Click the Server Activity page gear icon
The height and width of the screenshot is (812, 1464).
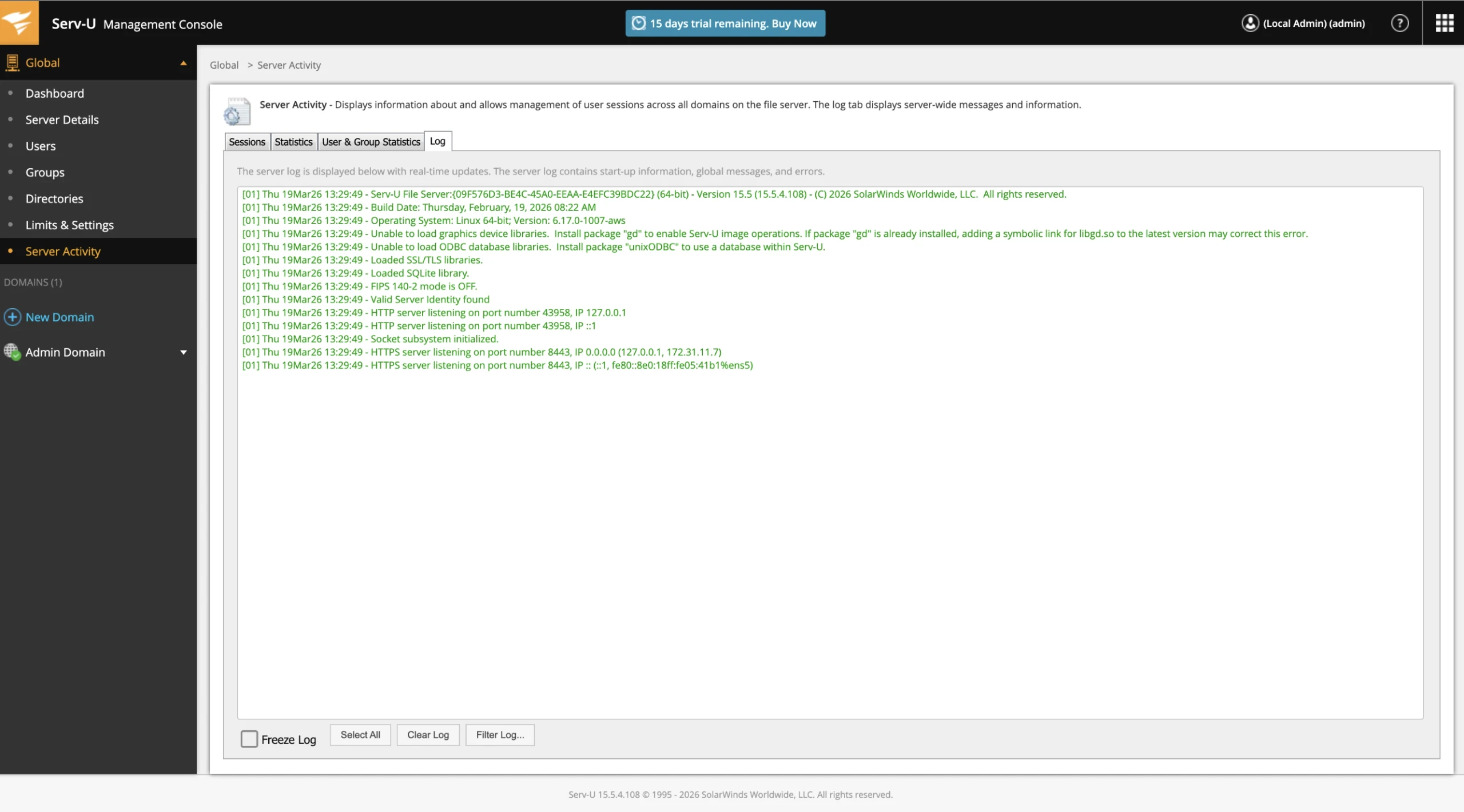(237, 112)
